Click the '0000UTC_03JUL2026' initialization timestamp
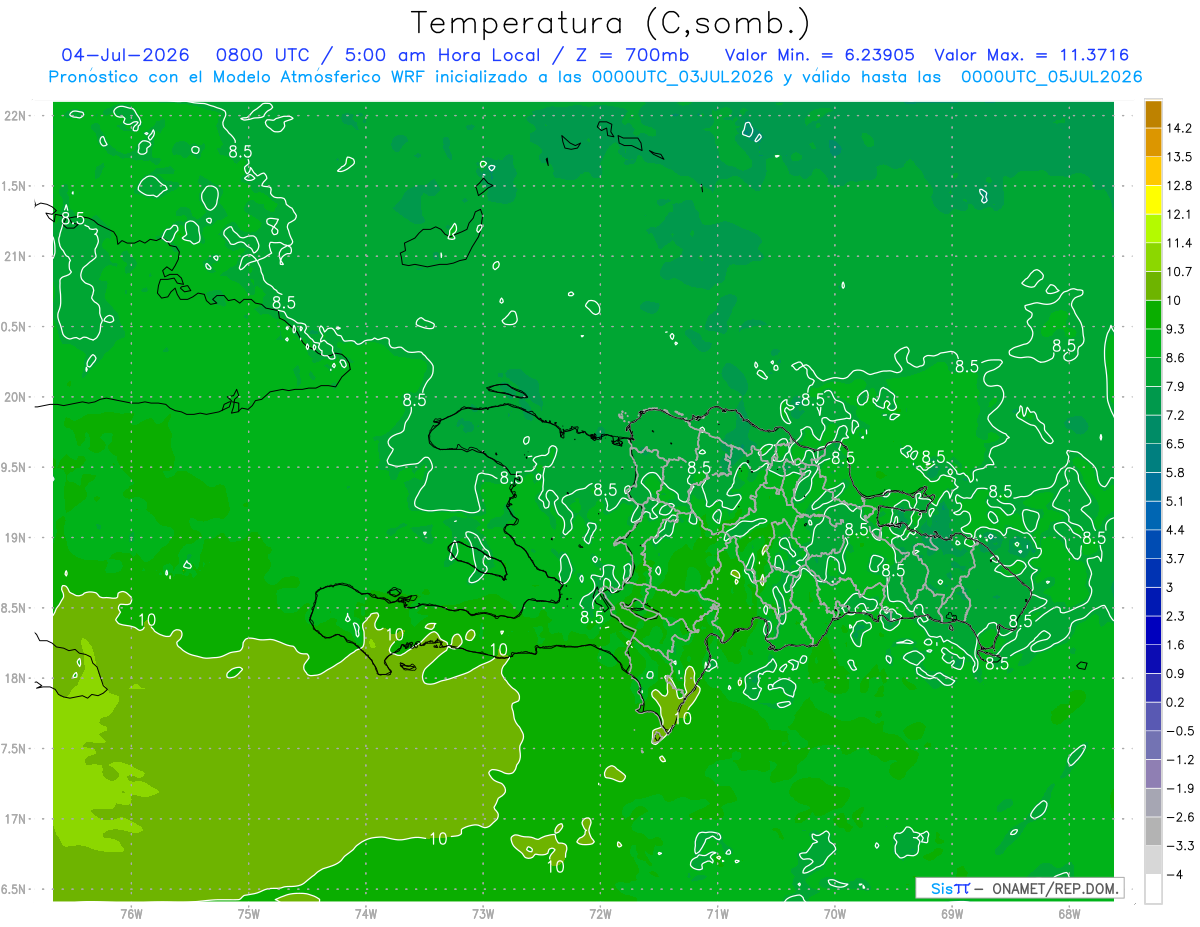Viewport: 1200px width, 927px height. (x=683, y=77)
